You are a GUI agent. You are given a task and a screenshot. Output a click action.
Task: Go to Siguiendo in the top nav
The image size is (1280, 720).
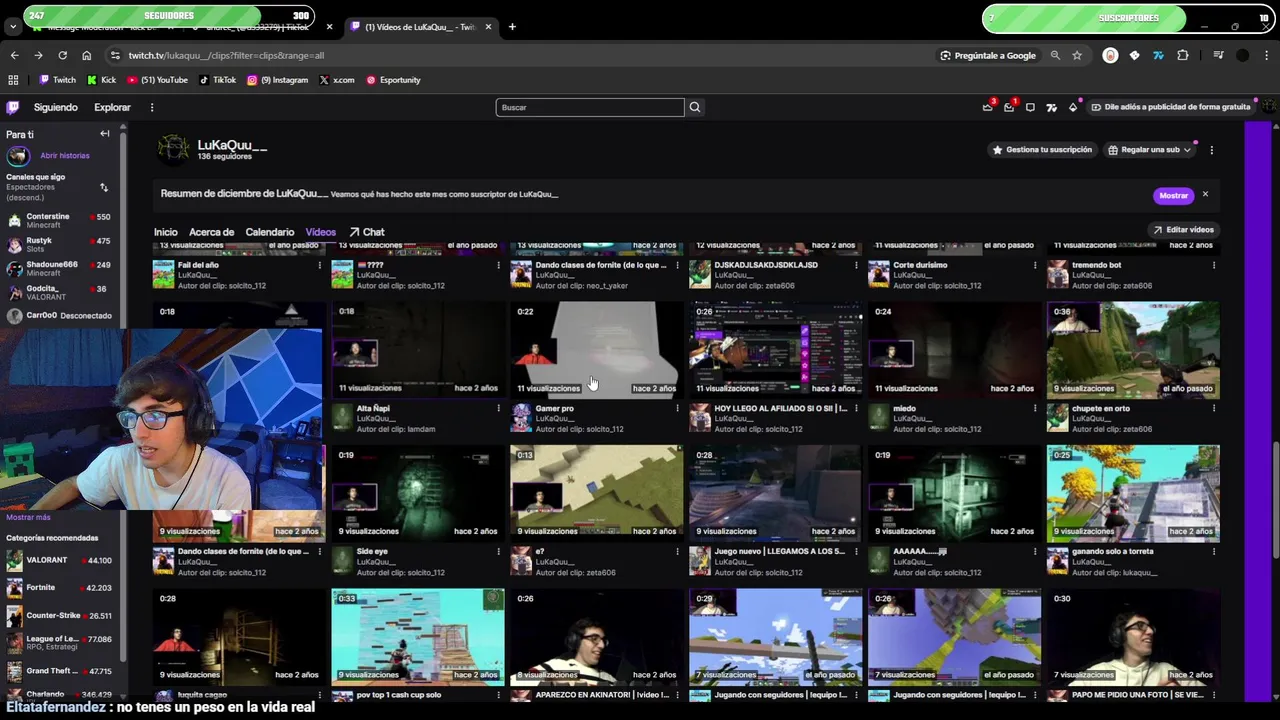(55, 107)
